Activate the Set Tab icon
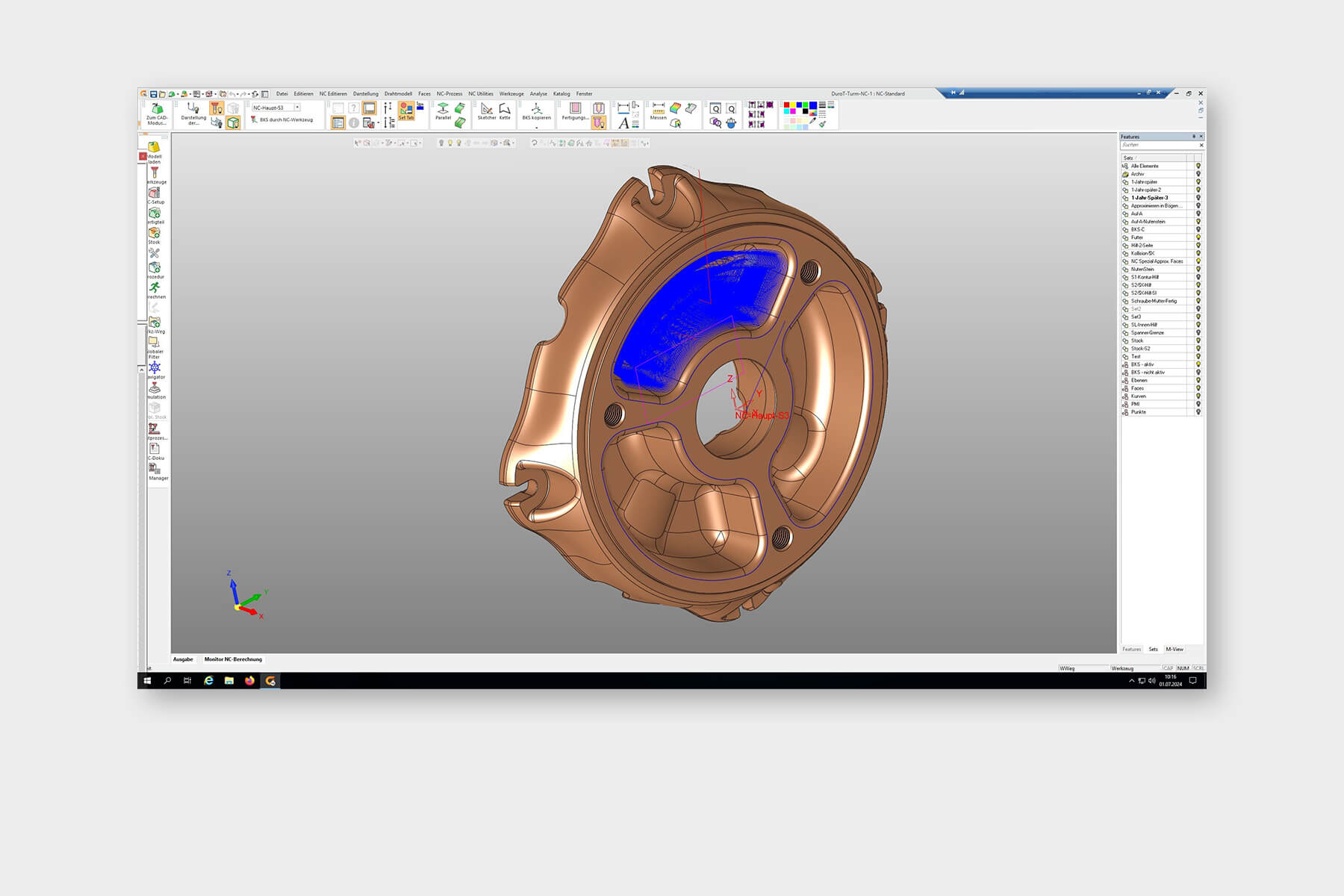 point(406,111)
